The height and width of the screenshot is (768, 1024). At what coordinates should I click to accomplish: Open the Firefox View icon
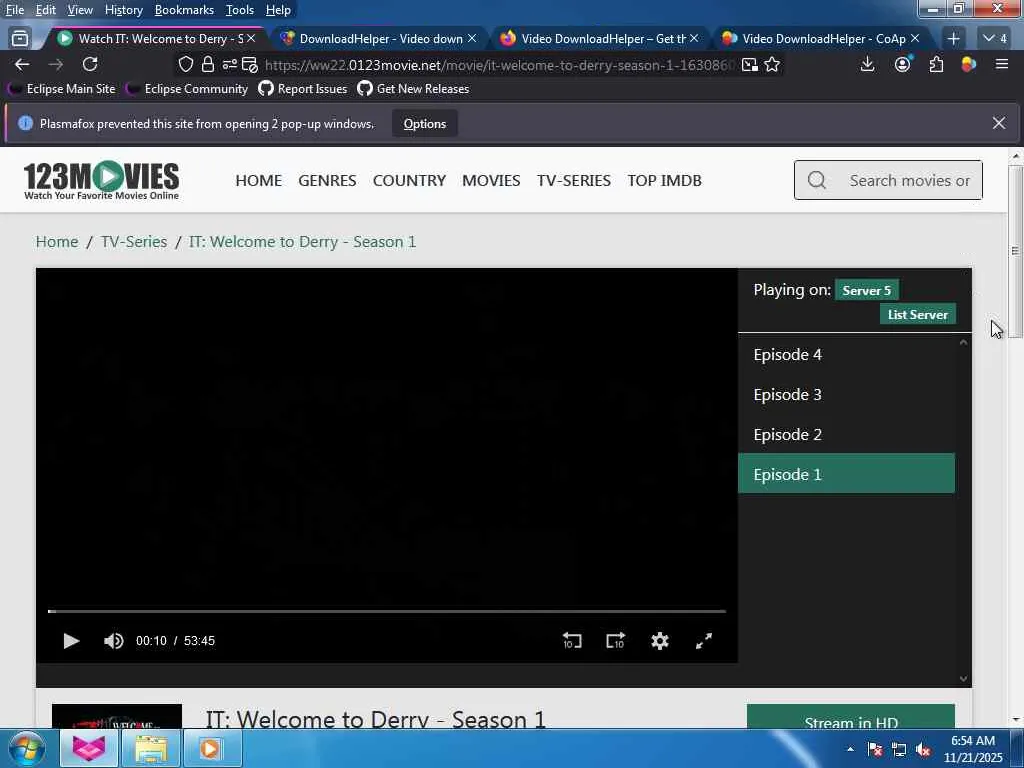tap(20, 39)
